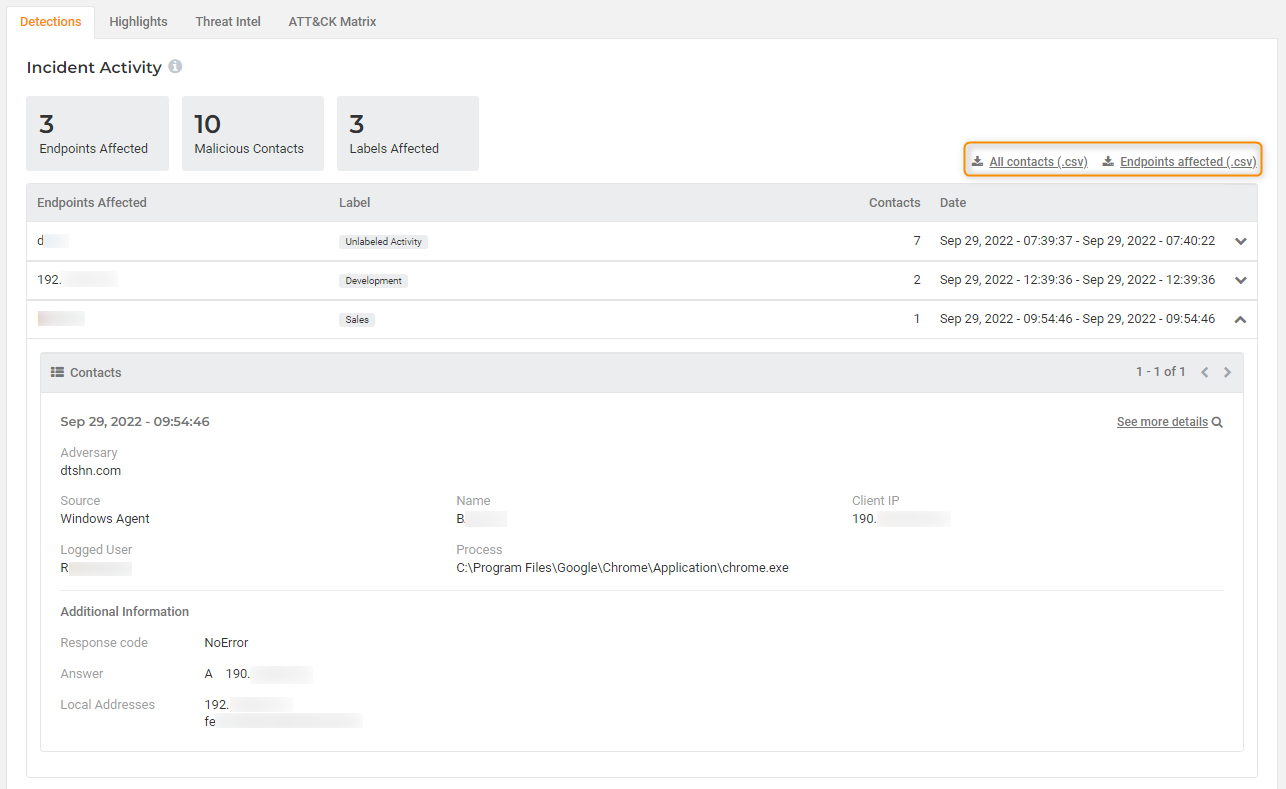Click the download icon next to All contacts
Viewport: 1286px width, 789px height.
point(977,162)
